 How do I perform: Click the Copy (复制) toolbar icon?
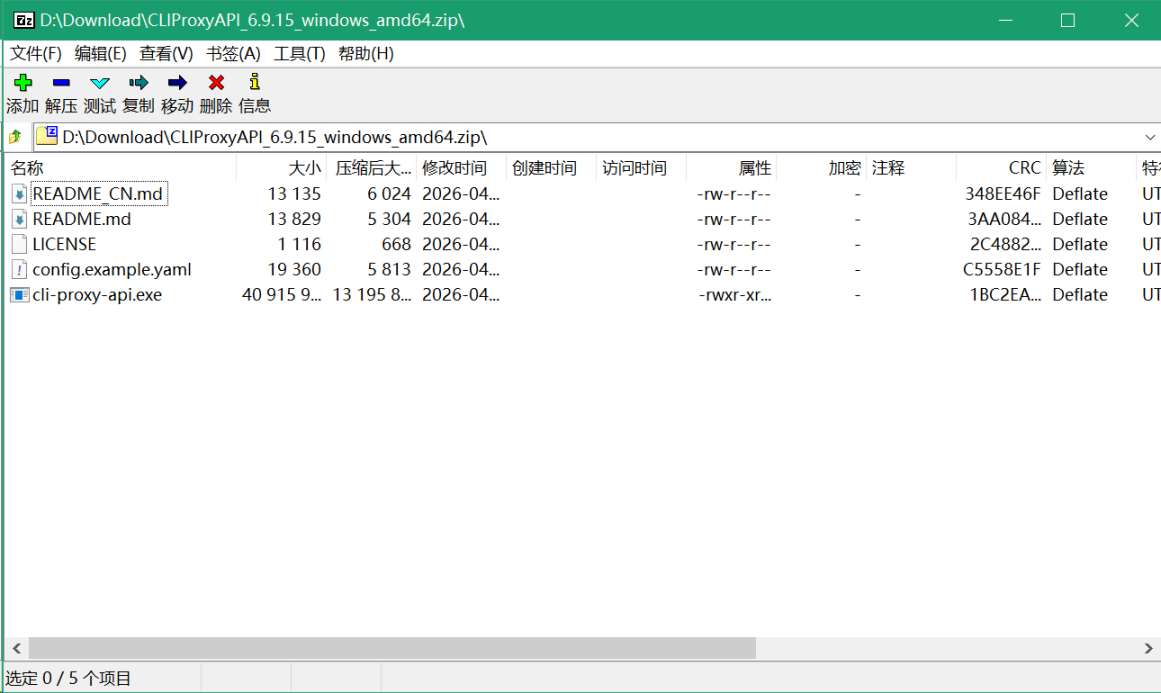pyautogui.click(x=138, y=83)
